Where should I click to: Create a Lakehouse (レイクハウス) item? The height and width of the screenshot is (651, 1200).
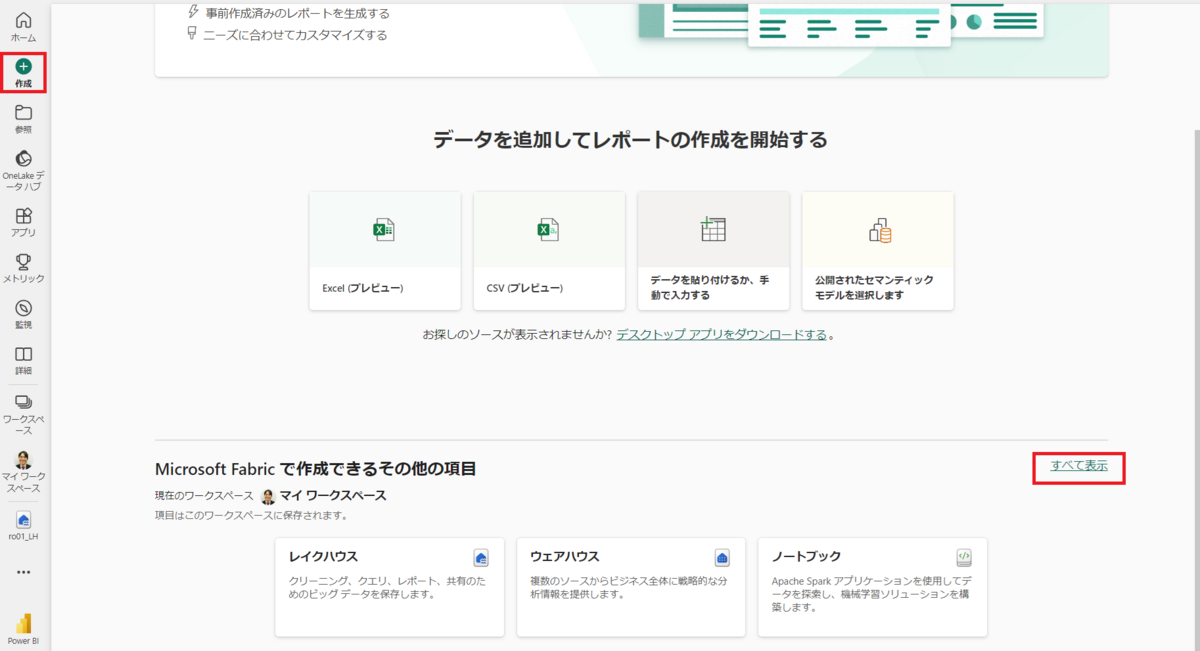(x=390, y=587)
